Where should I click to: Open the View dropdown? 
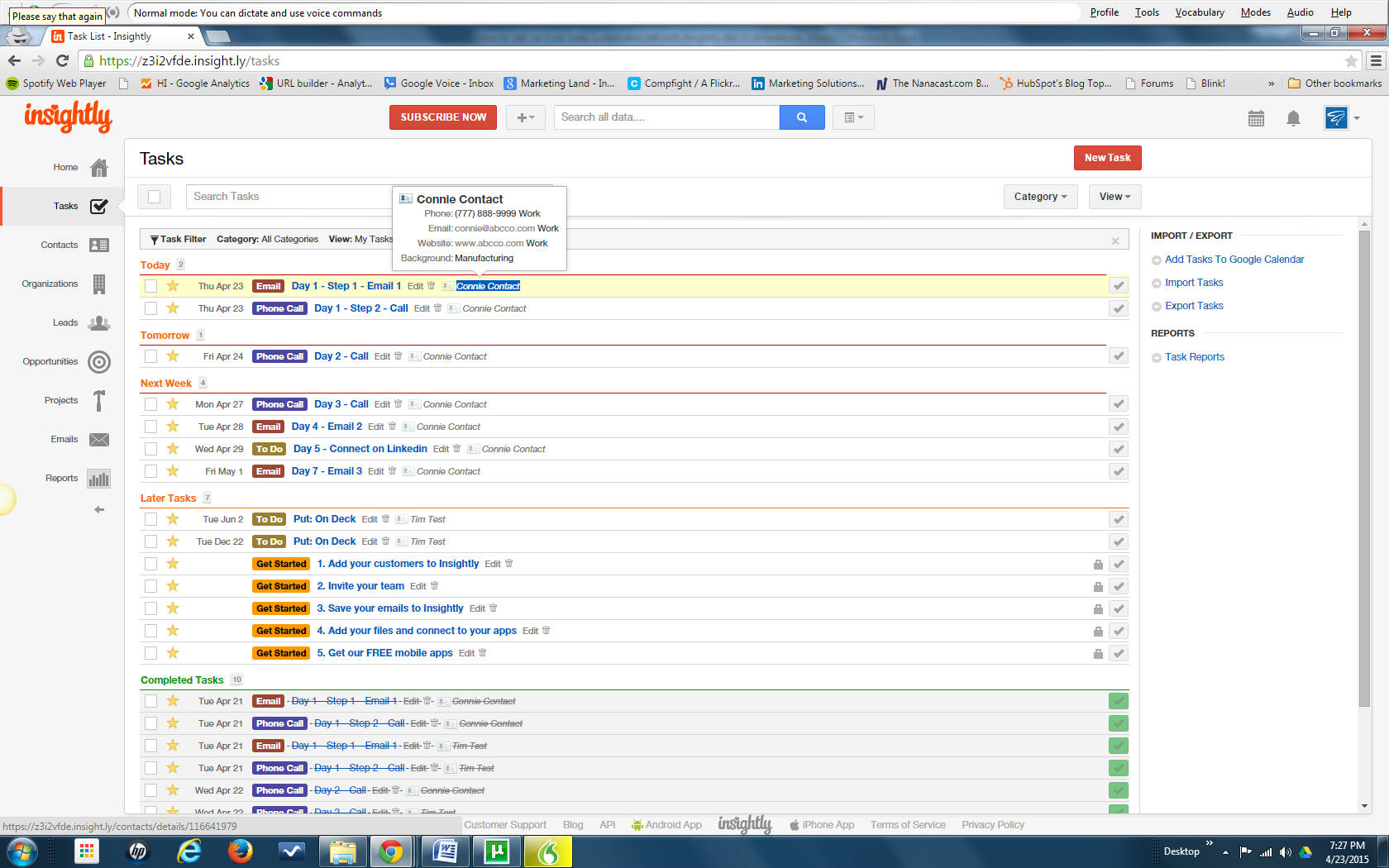pos(1114,197)
